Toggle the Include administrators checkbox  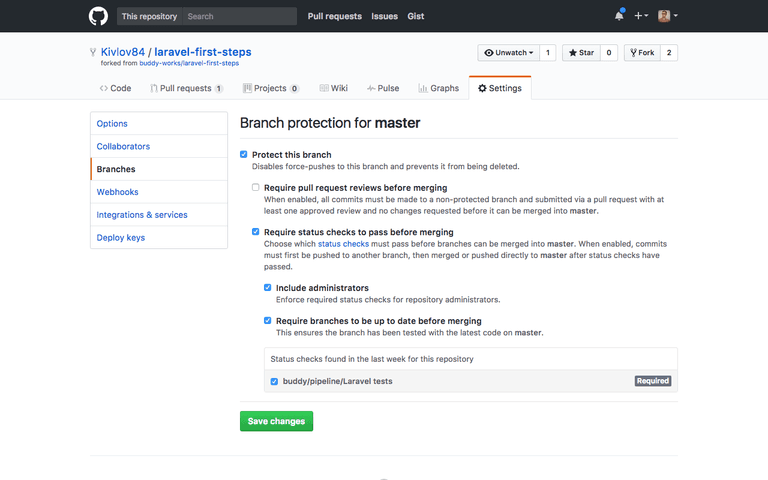(267, 288)
